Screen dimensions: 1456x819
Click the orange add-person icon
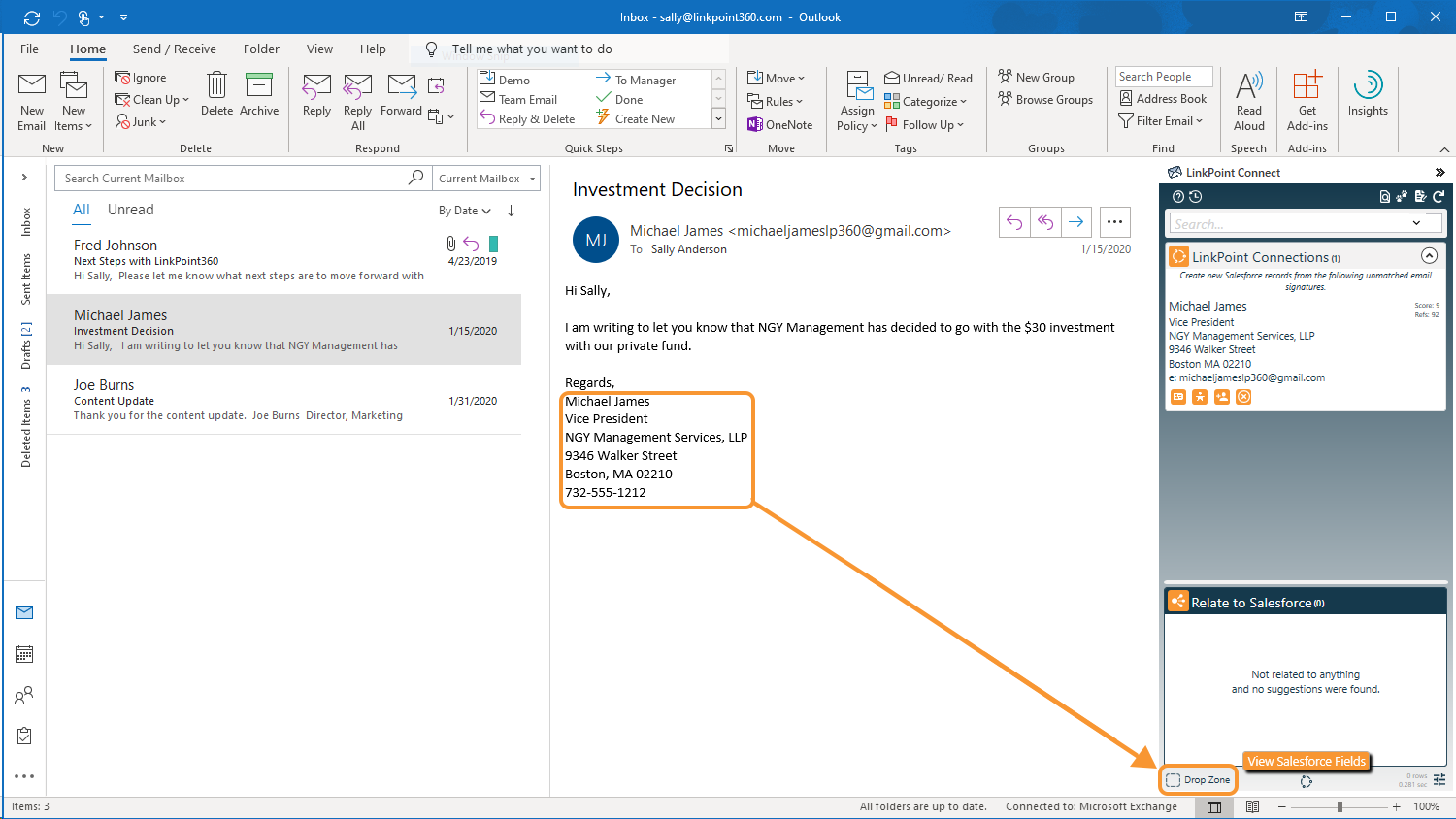(x=1222, y=396)
